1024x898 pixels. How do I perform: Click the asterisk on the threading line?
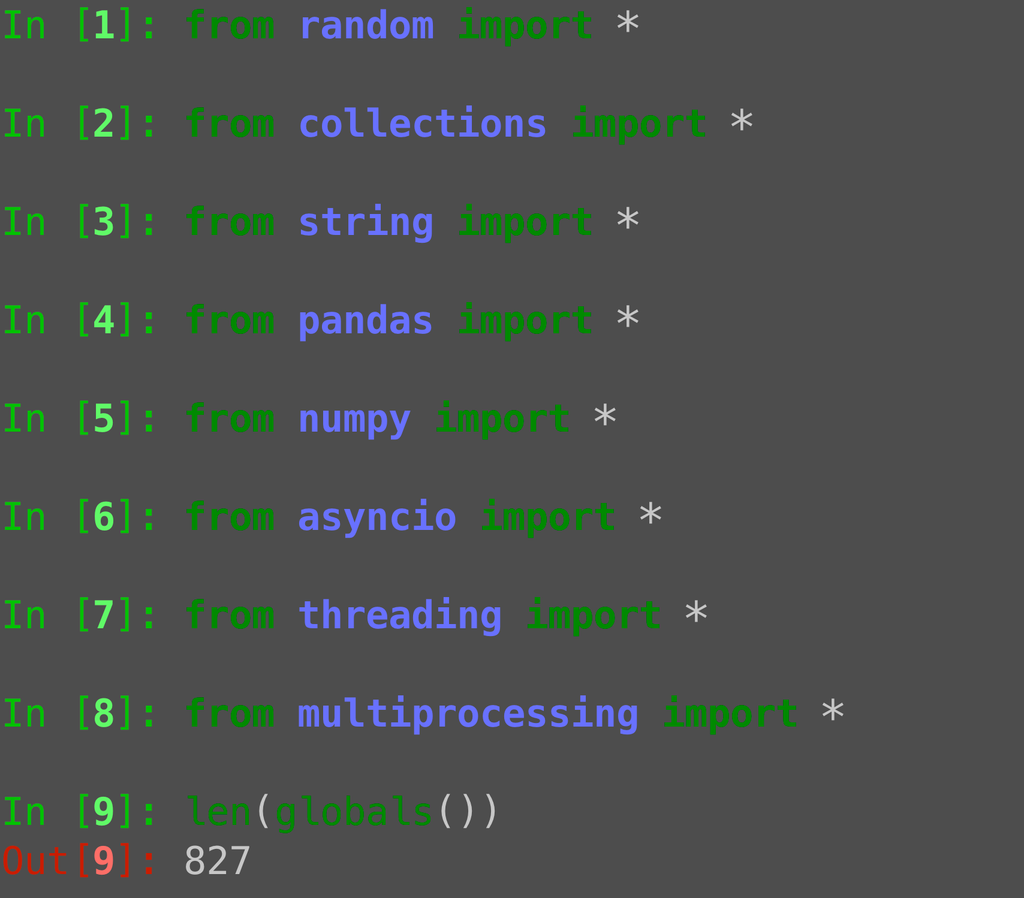coord(696,615)
